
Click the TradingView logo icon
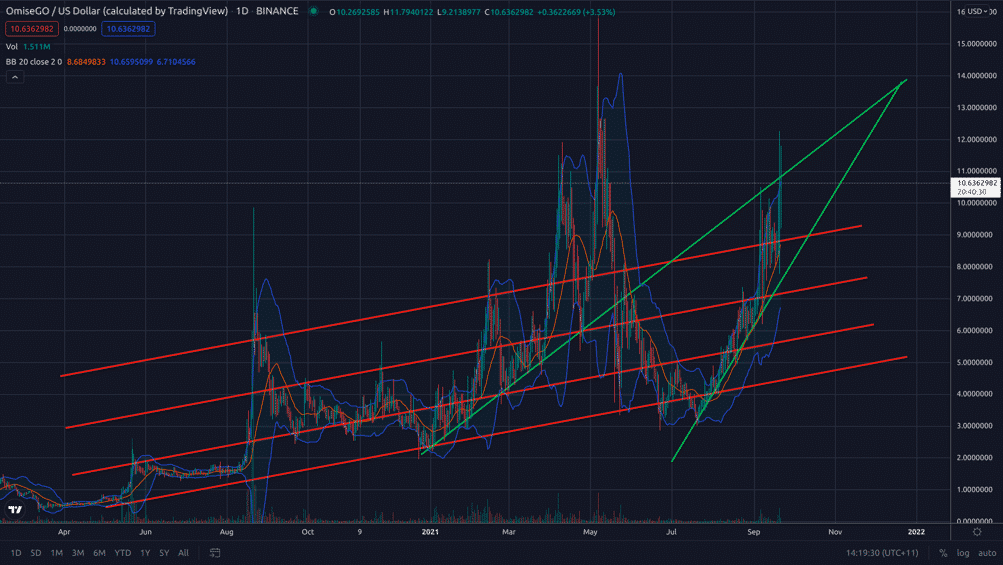[15, 509]
